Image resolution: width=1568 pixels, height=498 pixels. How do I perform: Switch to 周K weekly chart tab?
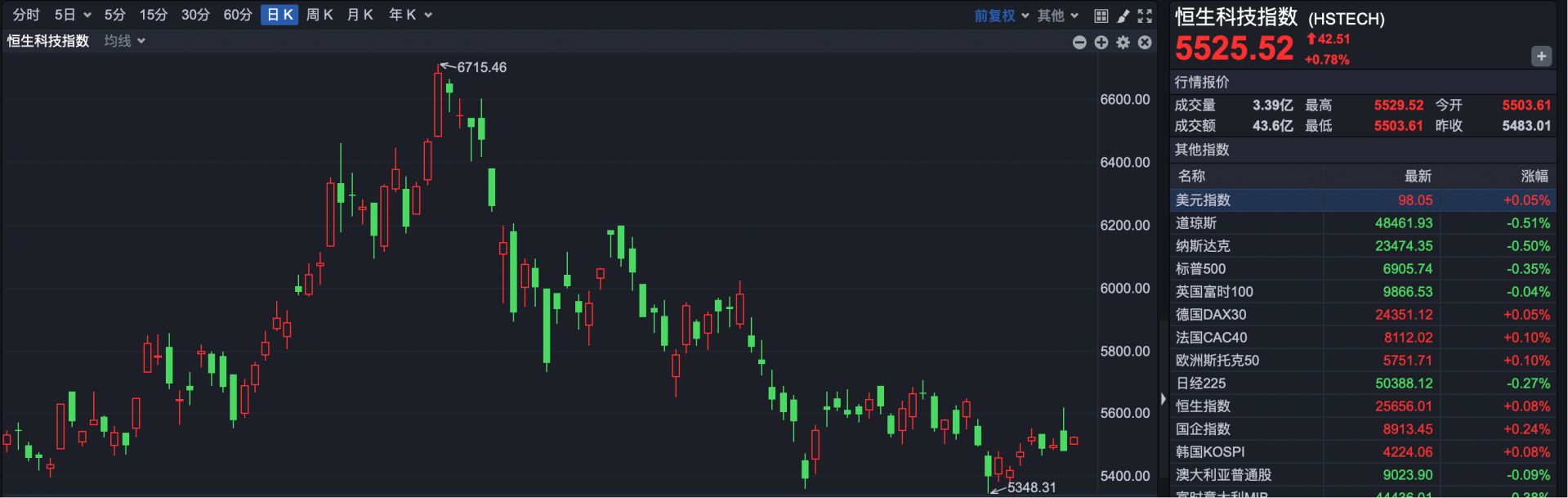(319, 15)
